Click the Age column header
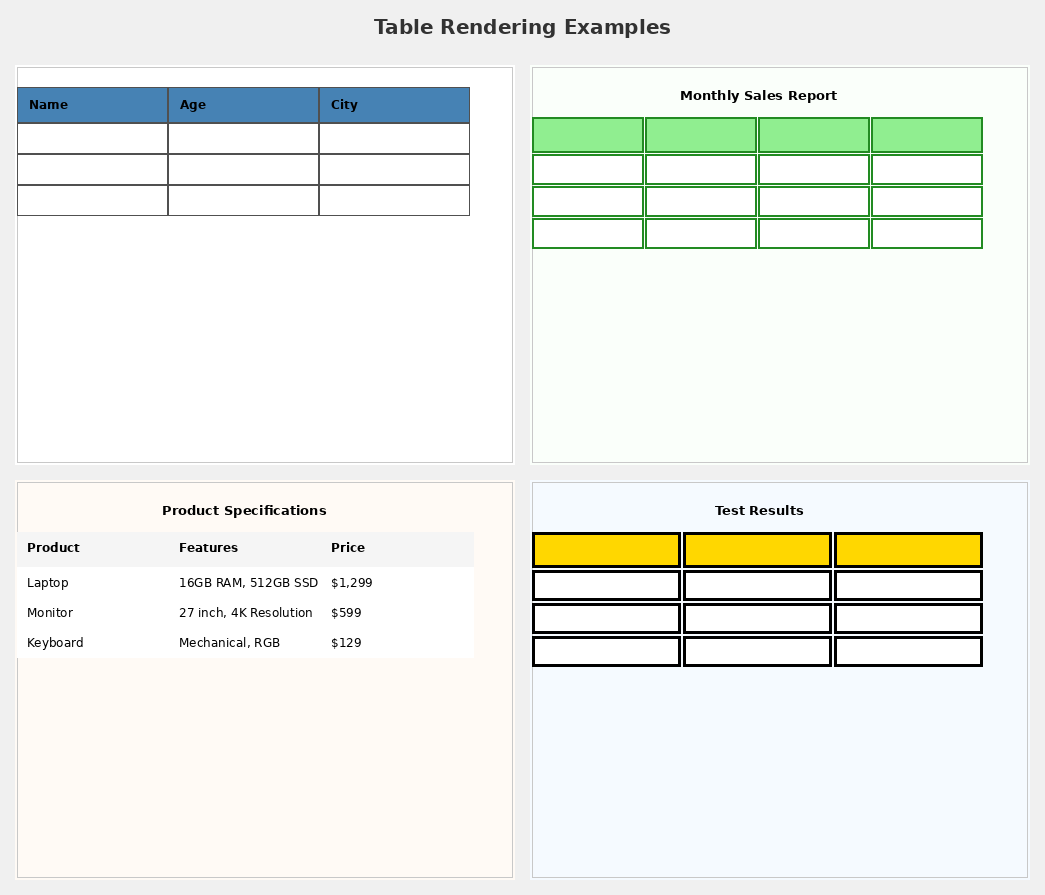The image size is (1045, 895). [243, 105]
